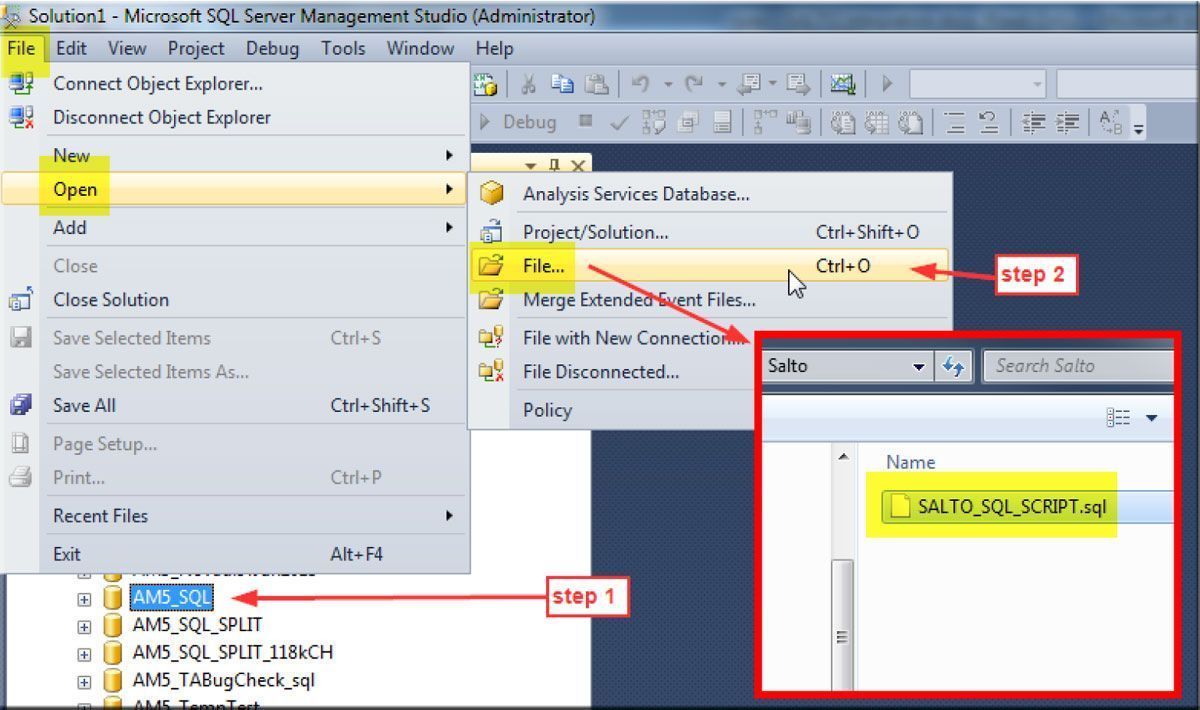Image resolution: width=1200 pixels, height=710 pixels.
Task: Click Save All menu entry
Action: click(x=236, y=405)
